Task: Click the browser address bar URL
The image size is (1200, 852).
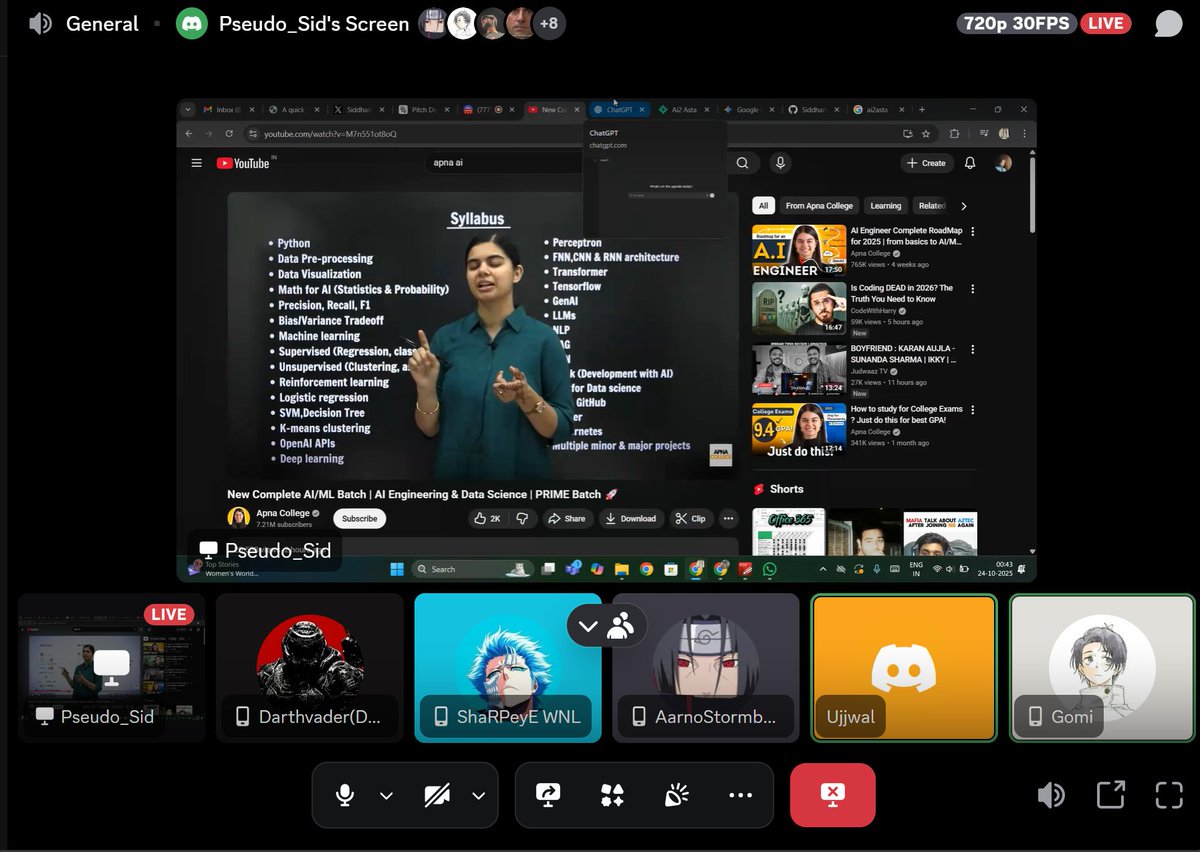Action: coord(330,133)
